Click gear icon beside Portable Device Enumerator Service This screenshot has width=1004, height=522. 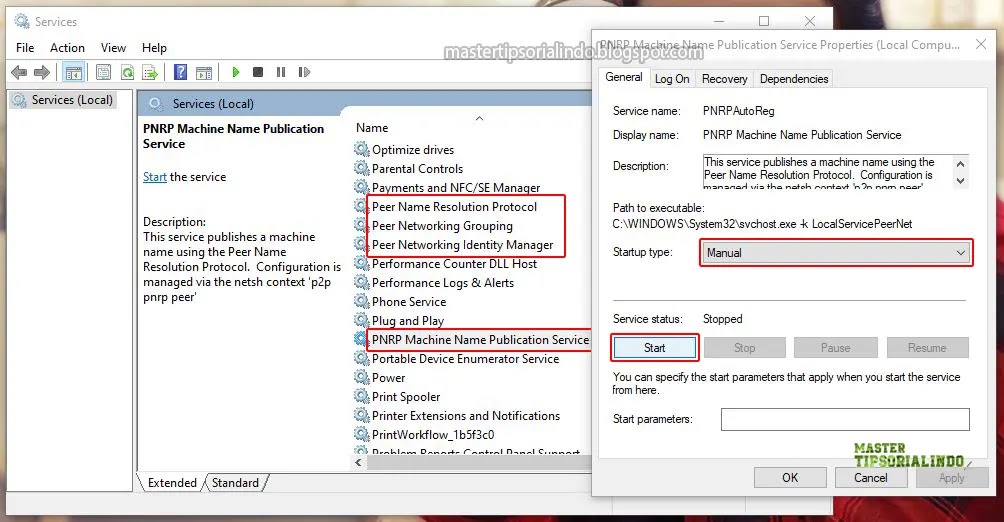pyautogui.click(x=362, y=358)
